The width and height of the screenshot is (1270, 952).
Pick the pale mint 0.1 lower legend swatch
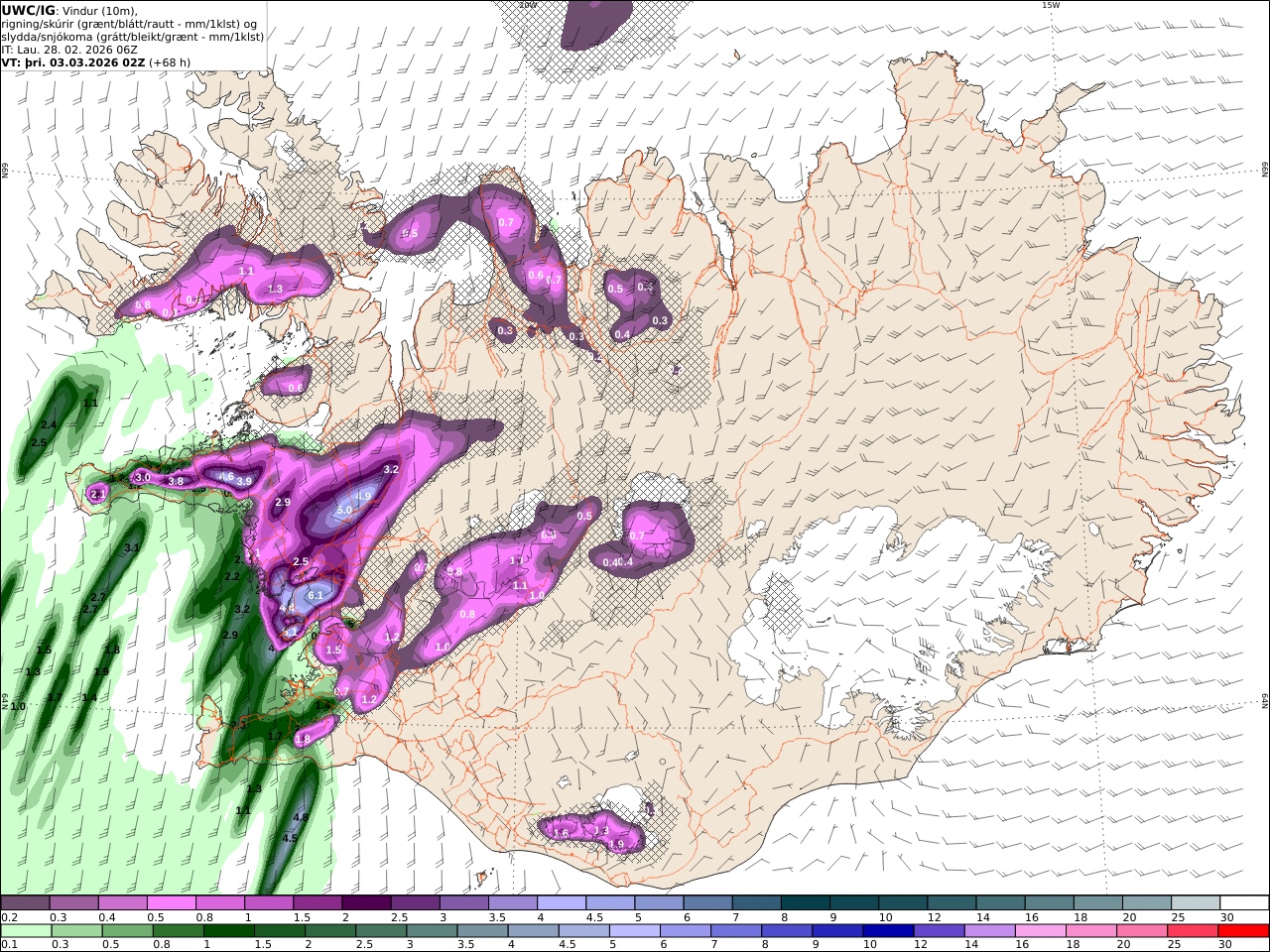point(25,931)
